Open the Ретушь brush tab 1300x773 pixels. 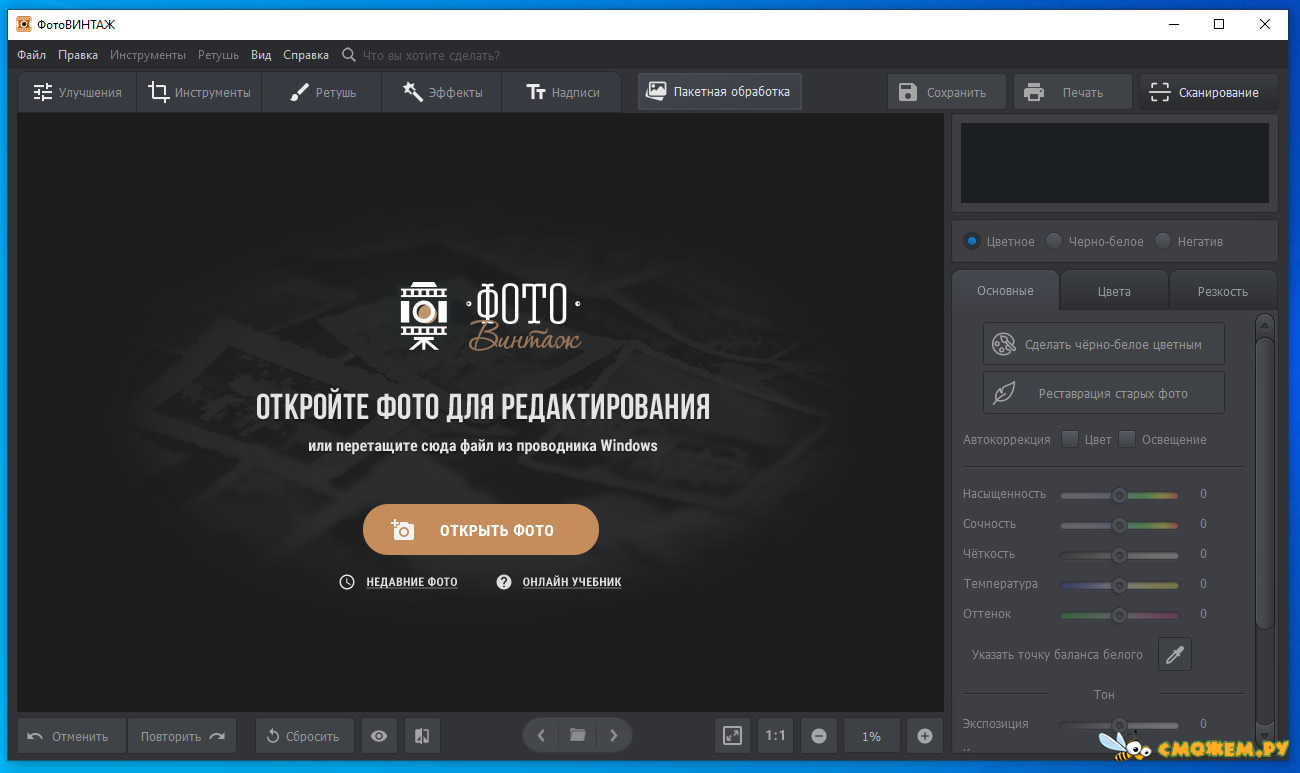322,92
